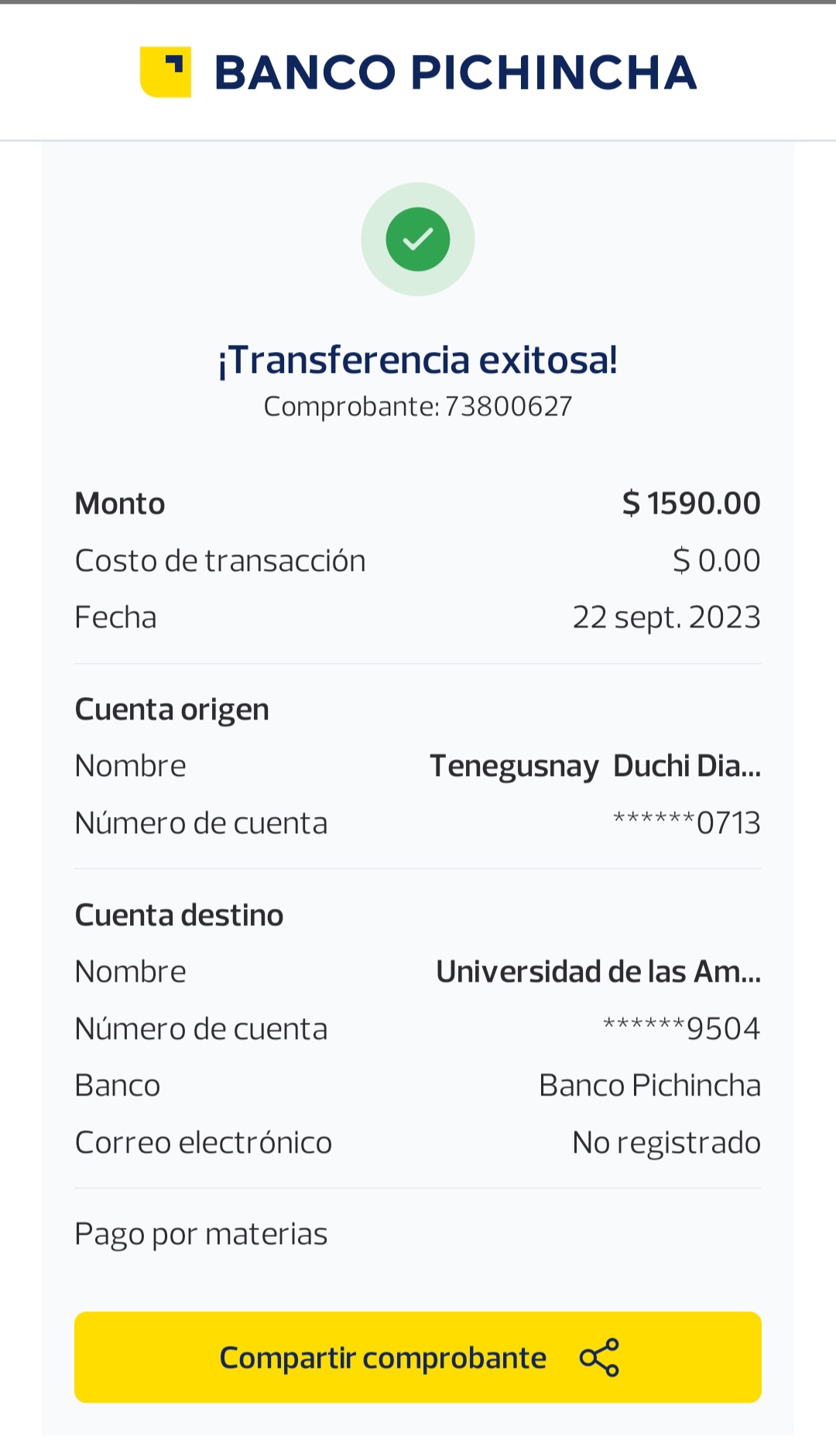Image resolution: width=836 pixels, height=1456 pixels.
Task: Click the Banco Pichincha header title
Action: [x=455, y=73]
